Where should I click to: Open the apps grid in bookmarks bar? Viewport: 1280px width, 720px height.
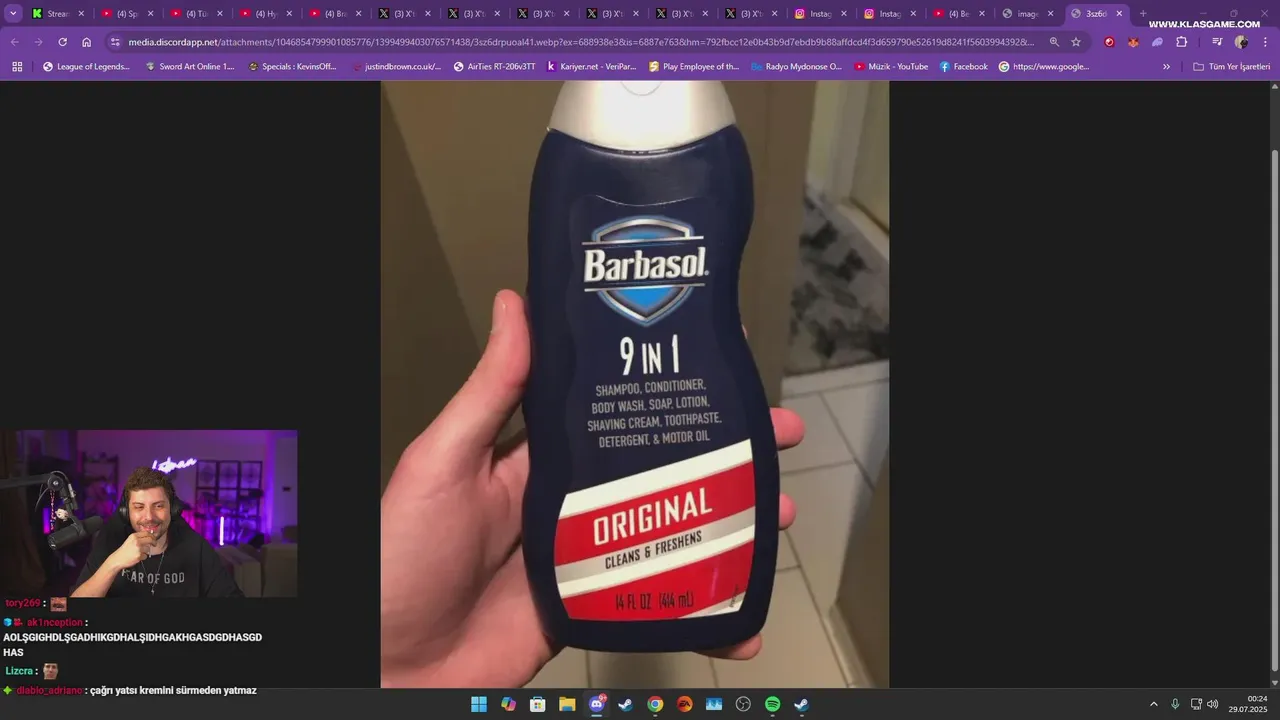click(x=17, y=67)
